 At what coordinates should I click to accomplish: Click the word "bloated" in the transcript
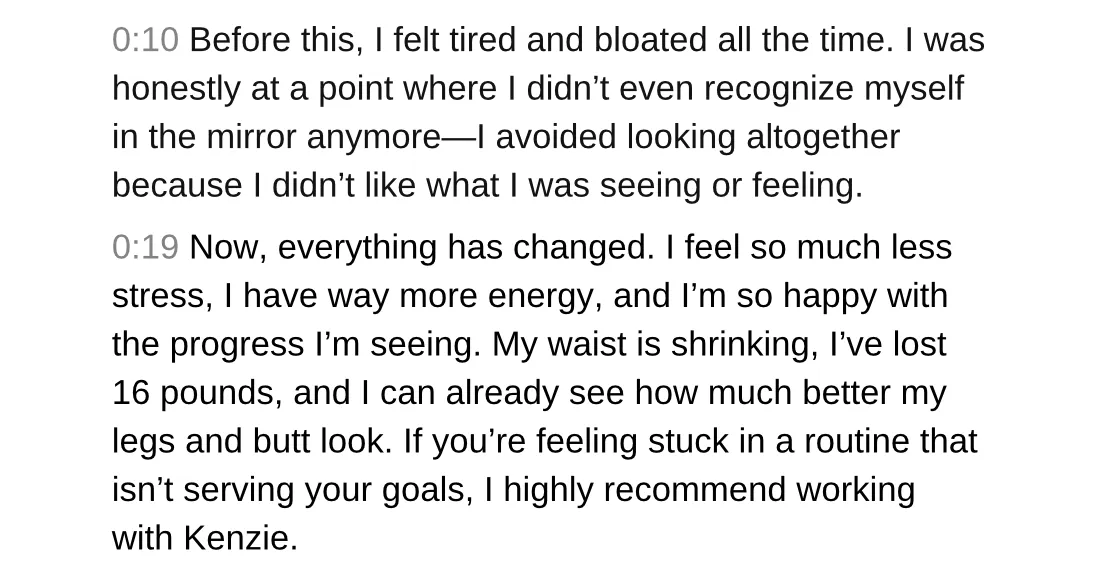point(650,40)
